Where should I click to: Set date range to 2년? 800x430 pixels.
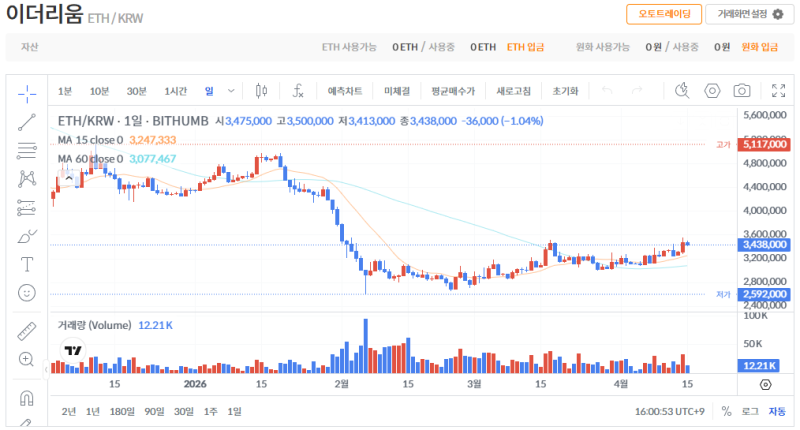[68, 412]
